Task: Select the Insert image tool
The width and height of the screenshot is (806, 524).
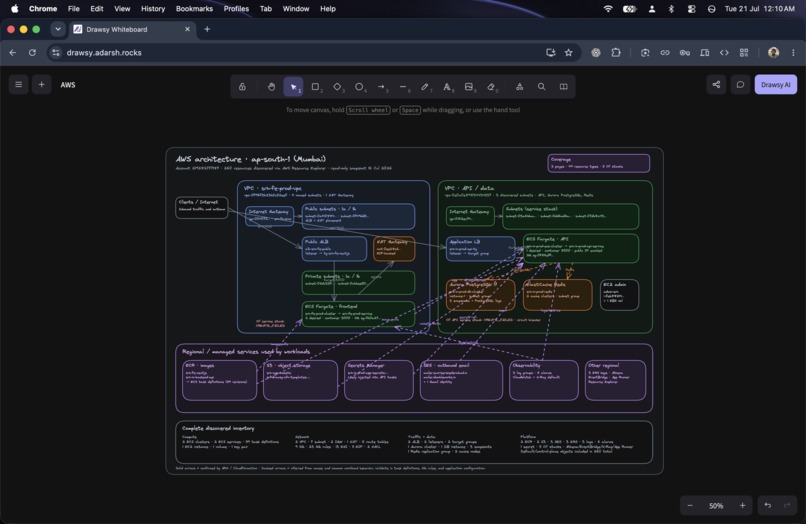Action: pos(469,87)
